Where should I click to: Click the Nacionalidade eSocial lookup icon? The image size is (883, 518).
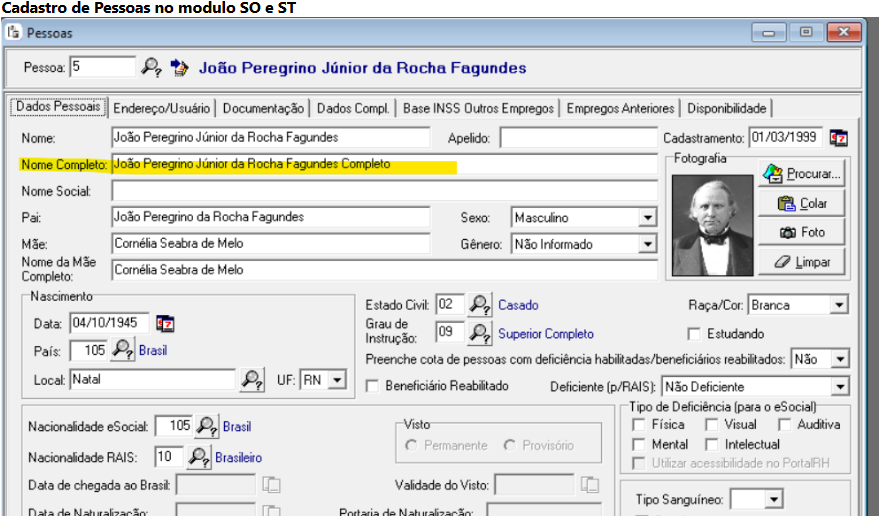click(206, 426)
